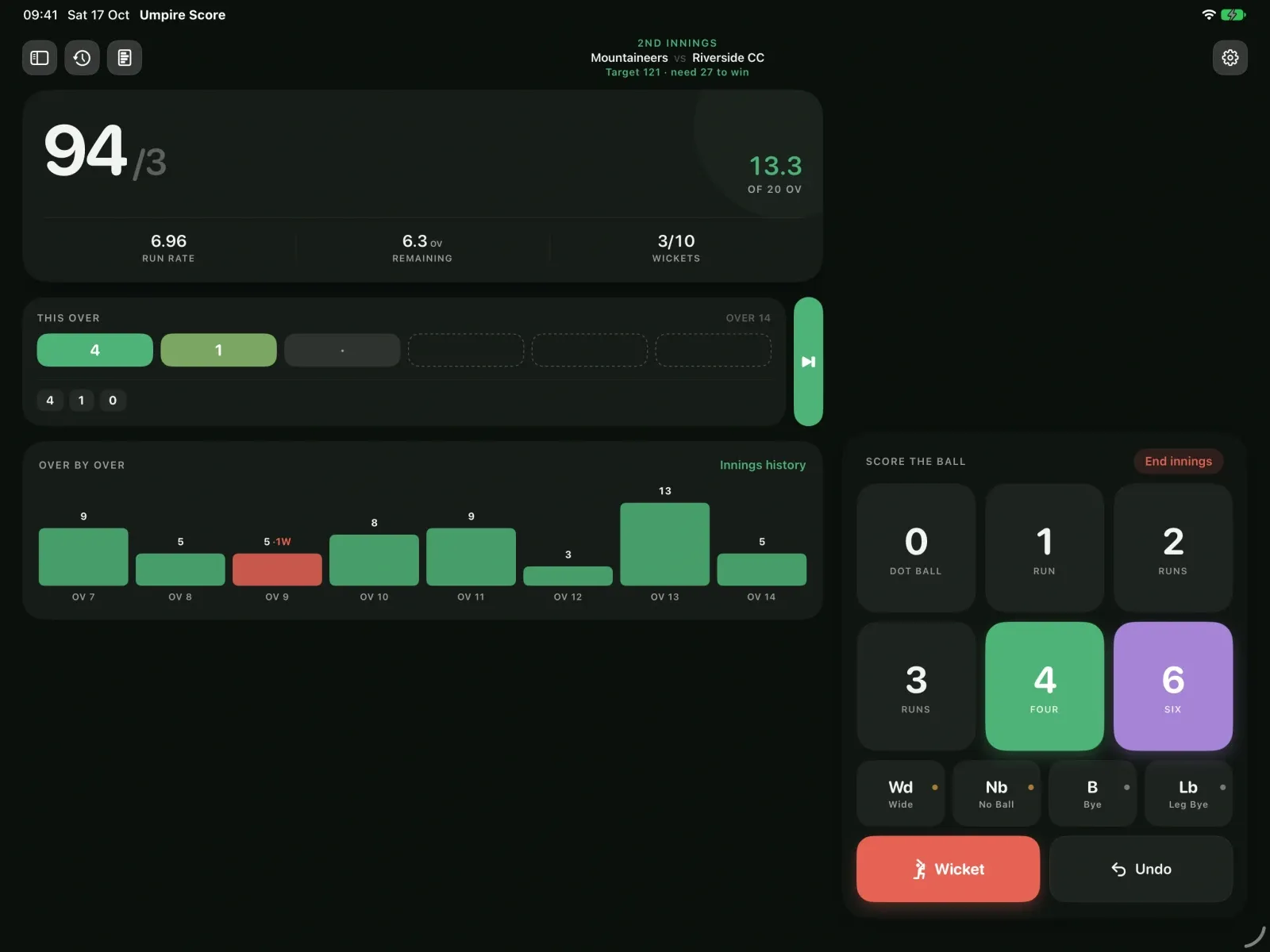1270x952 pixels.
Task: Score 3 runs
Action: pos(916,686)
